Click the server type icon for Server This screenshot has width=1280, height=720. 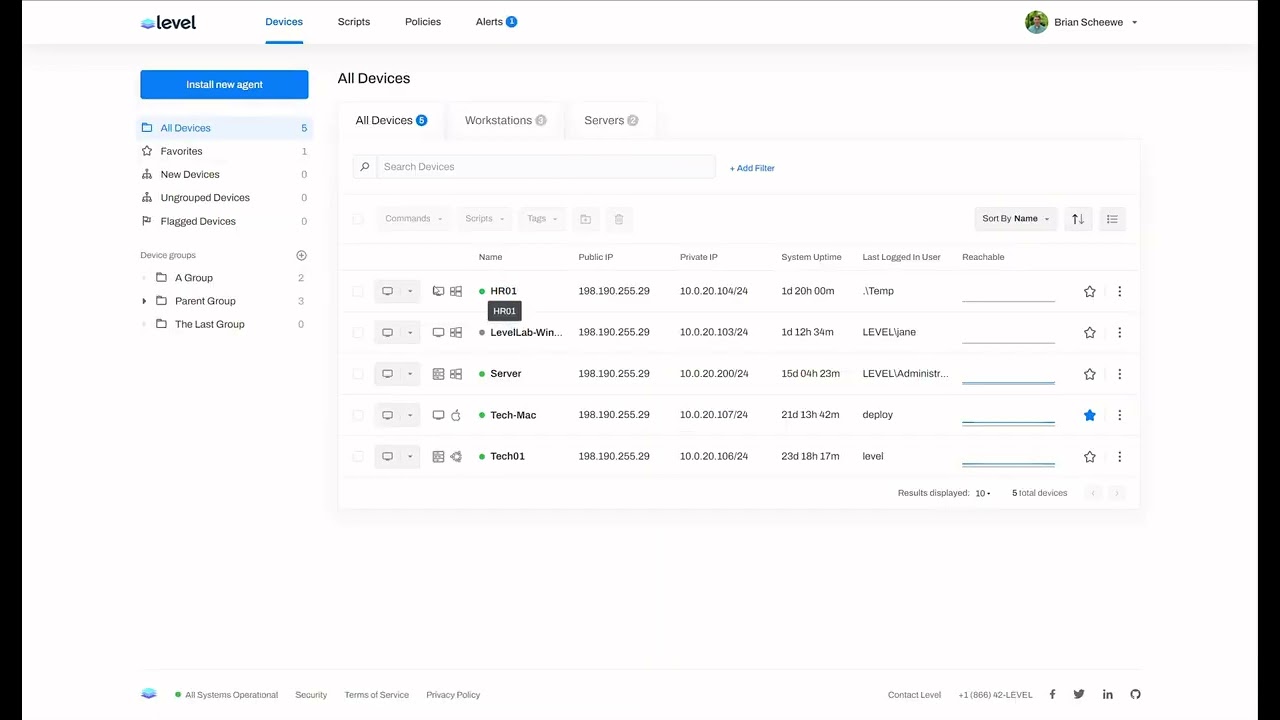(x=438, y=374)
